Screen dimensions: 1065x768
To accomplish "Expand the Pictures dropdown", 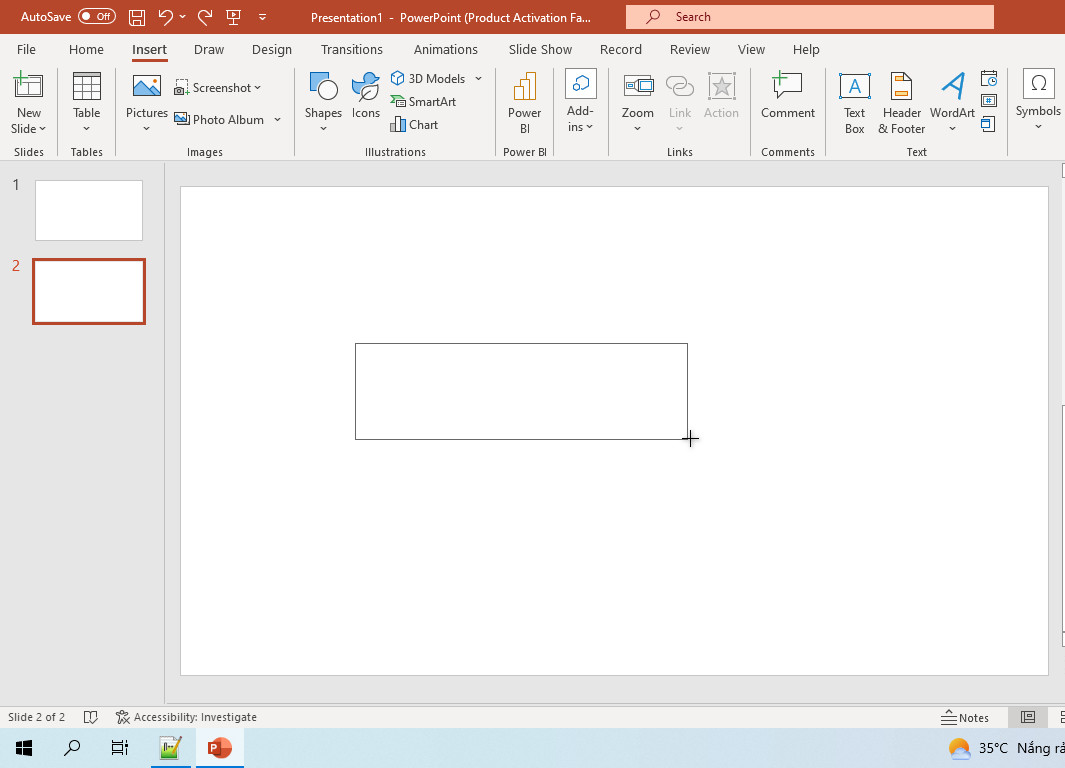I will pos(146,129).
